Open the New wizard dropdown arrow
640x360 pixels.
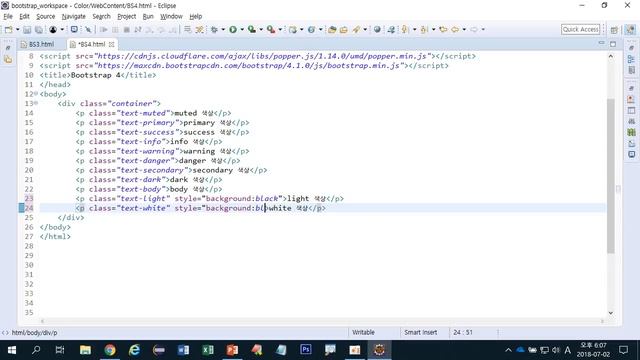[x=18, y=29]
